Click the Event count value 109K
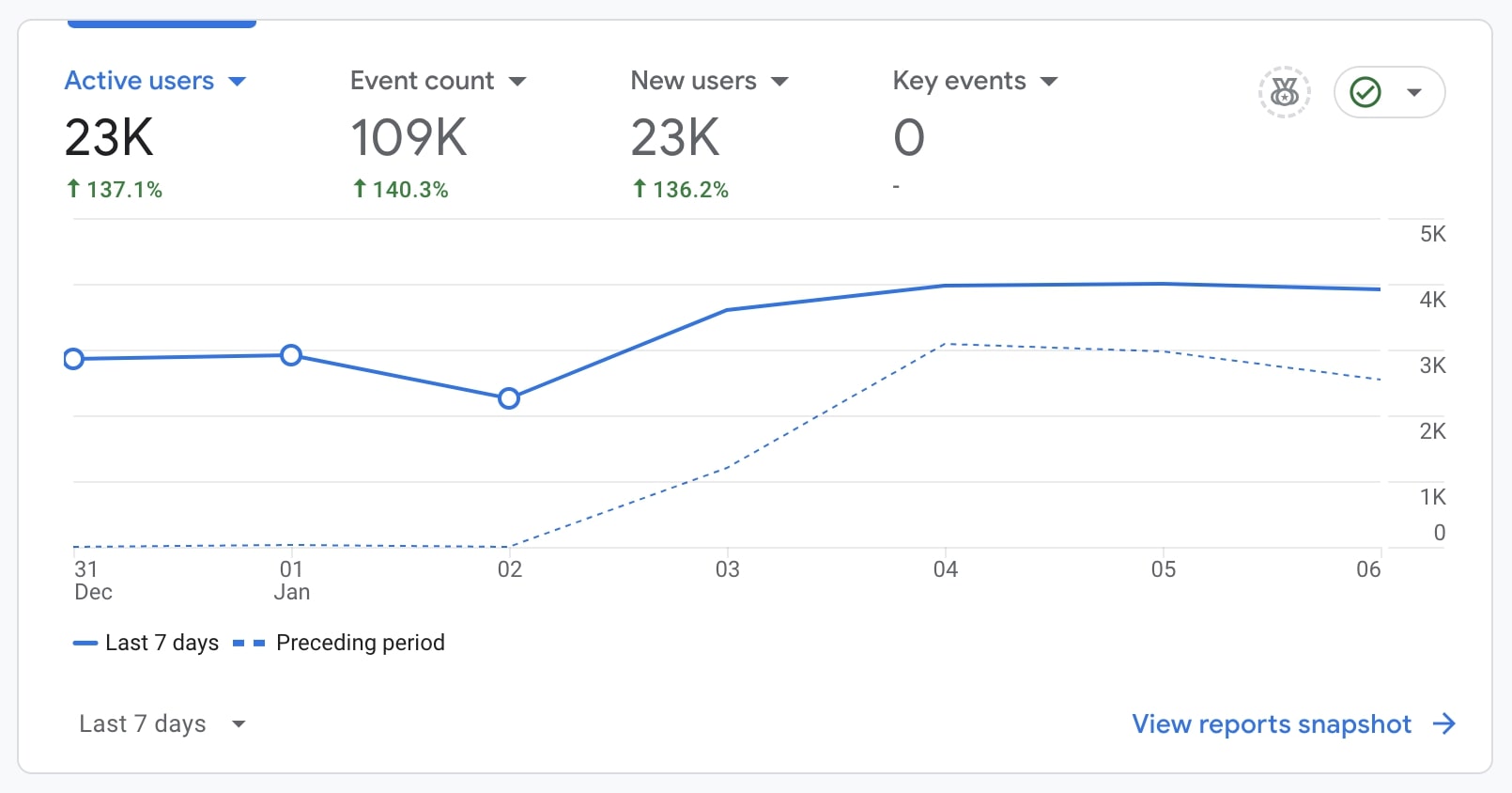 [x=409, y=138]
